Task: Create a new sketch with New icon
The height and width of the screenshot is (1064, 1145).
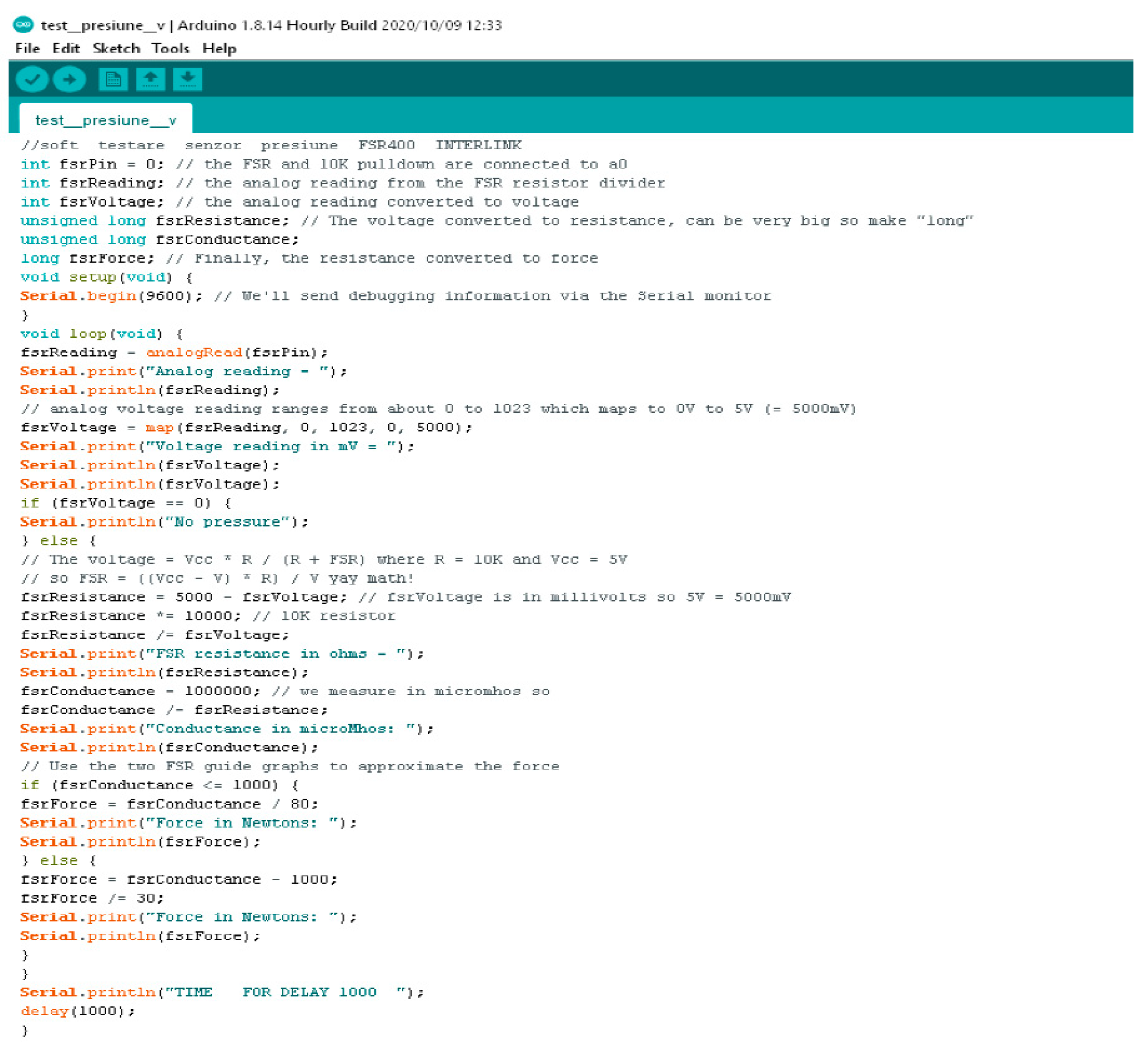Action: (x=113, y=79)
